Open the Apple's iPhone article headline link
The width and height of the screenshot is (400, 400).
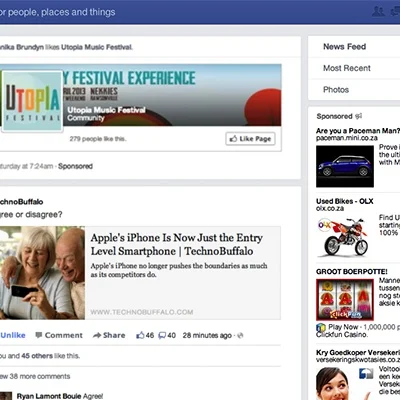tap(177, 244)
